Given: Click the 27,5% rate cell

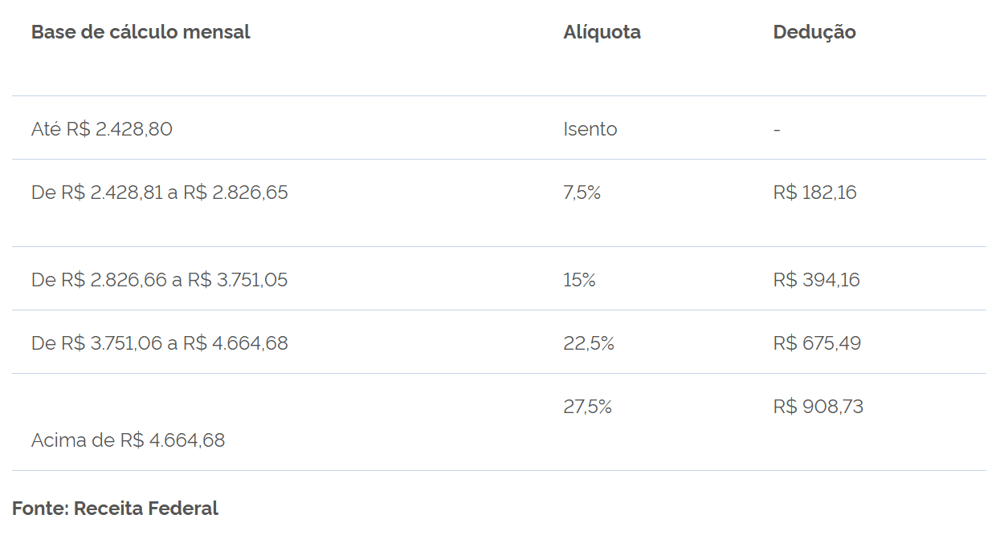Looking at the screenshot, I should coord(587,407).
